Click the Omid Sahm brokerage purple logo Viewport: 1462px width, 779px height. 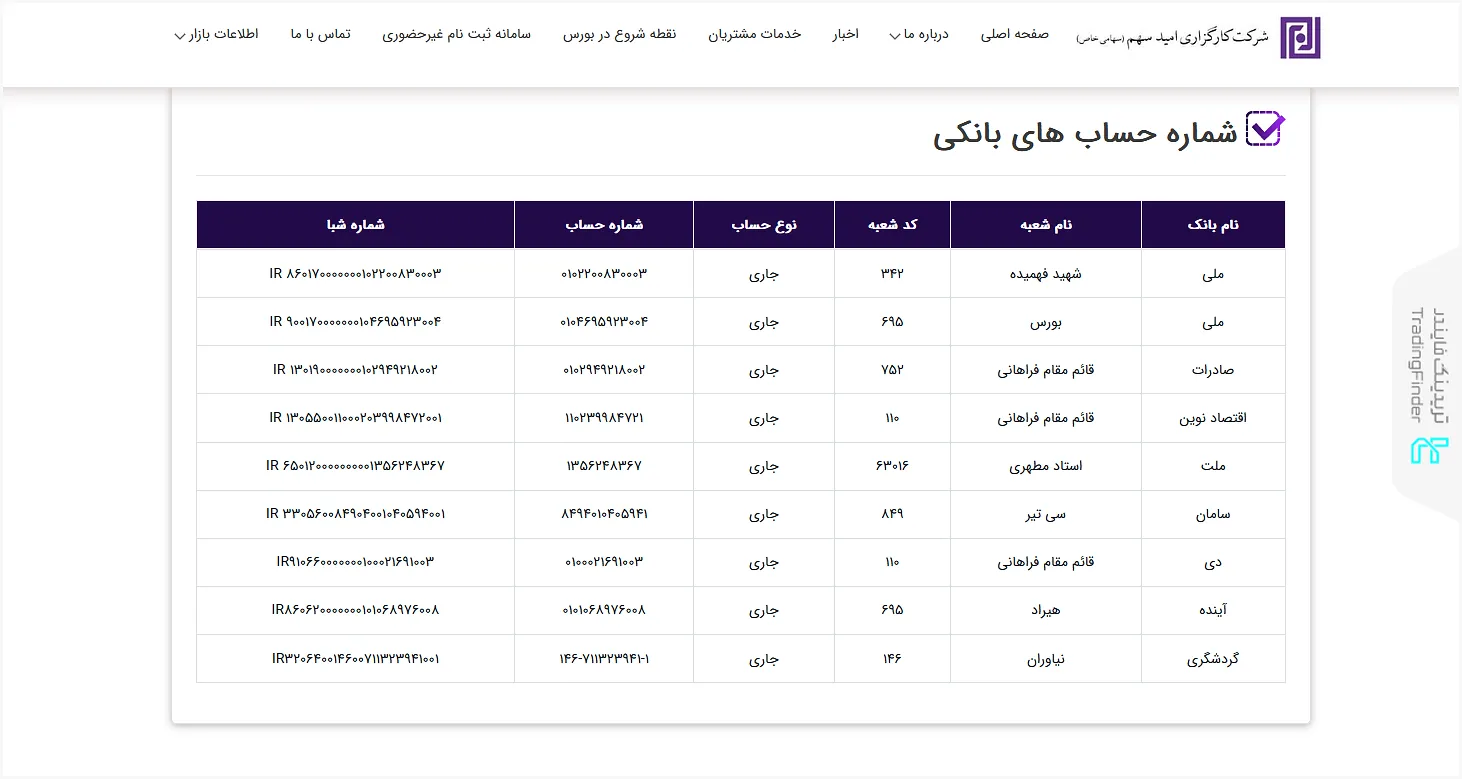pyautogui.click(x=1300, y=37)
